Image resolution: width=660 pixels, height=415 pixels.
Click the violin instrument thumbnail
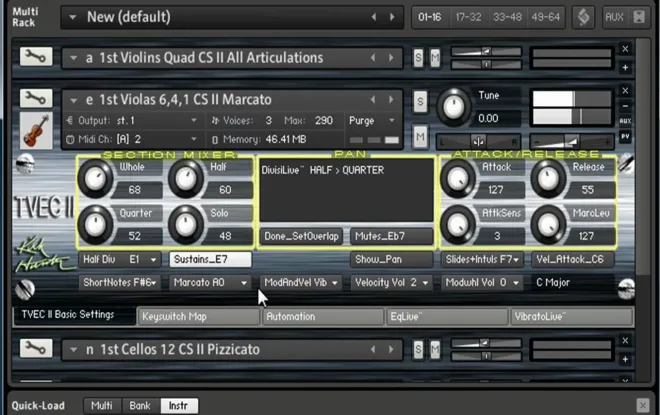tap(36, 130)
